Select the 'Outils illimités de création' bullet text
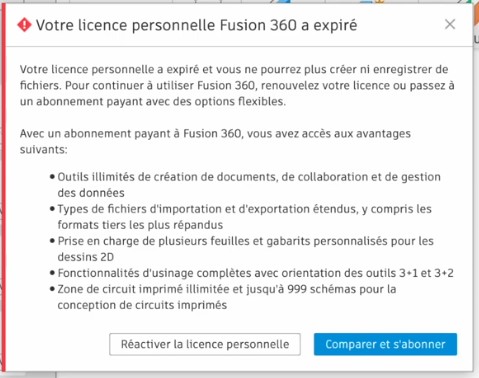Image resolution: width=479 pixels, height=378 pixels. [249, 185]
